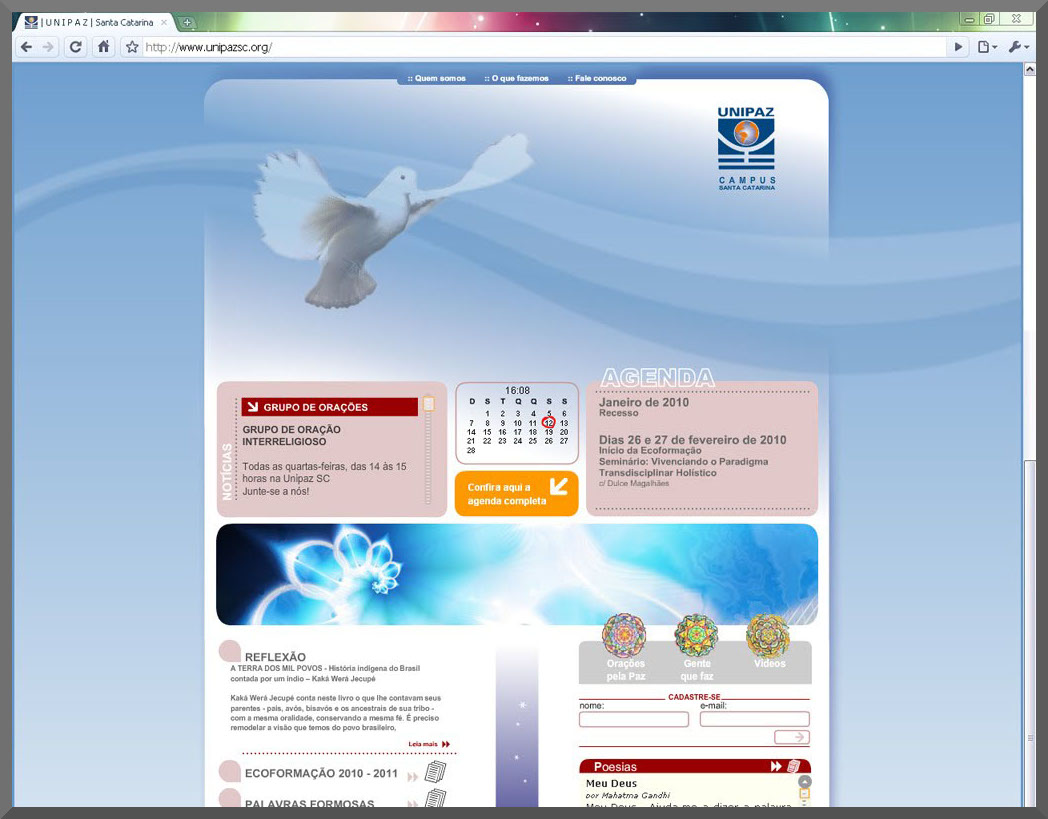Click the GRUPO DE ORAÇÃO INTERRELIGIOSO headline
The height and width of the screenshot is (819, 1048).
click(x=291, y=435)
